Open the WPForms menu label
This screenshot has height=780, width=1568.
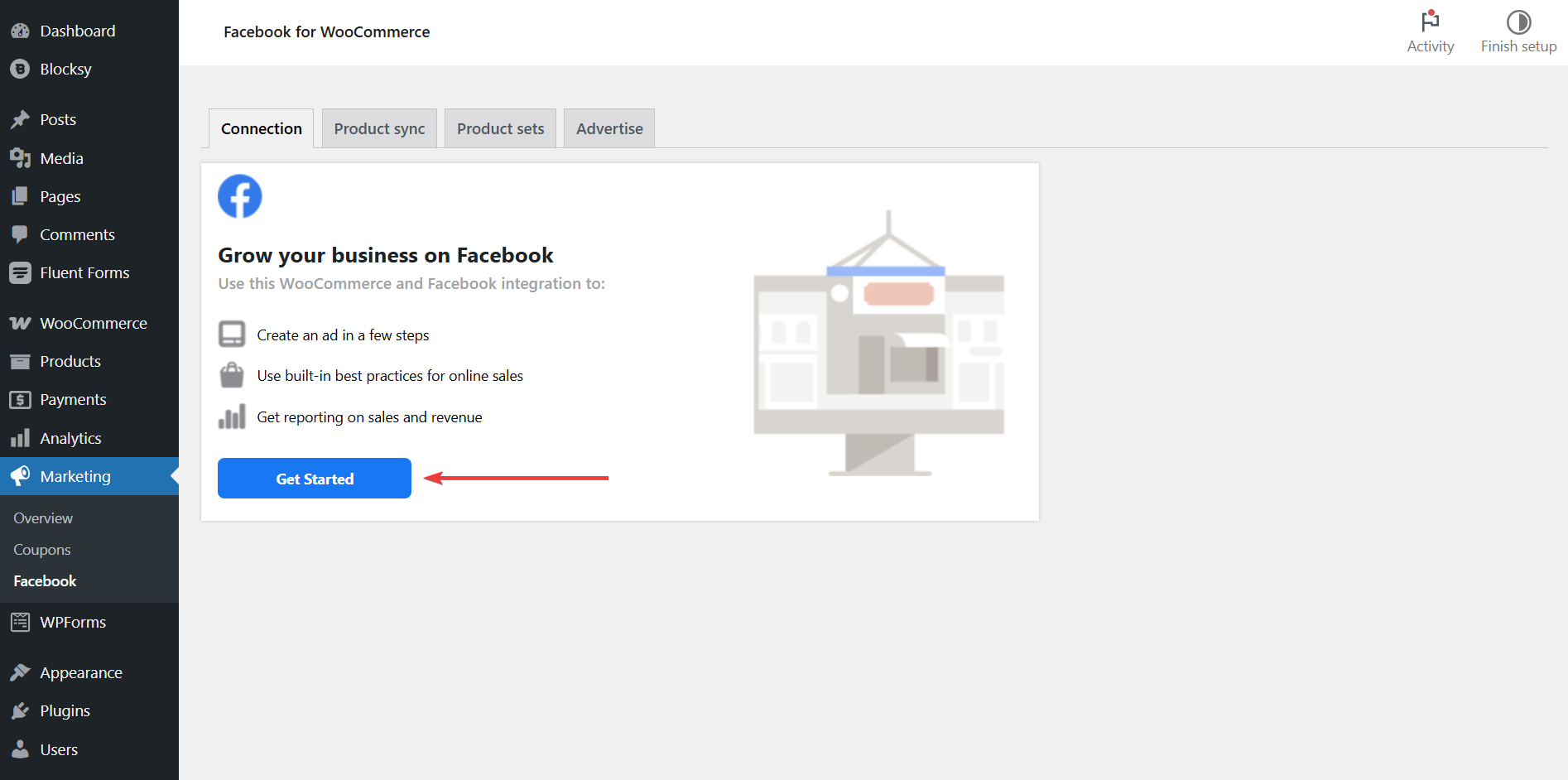point(73,622)
